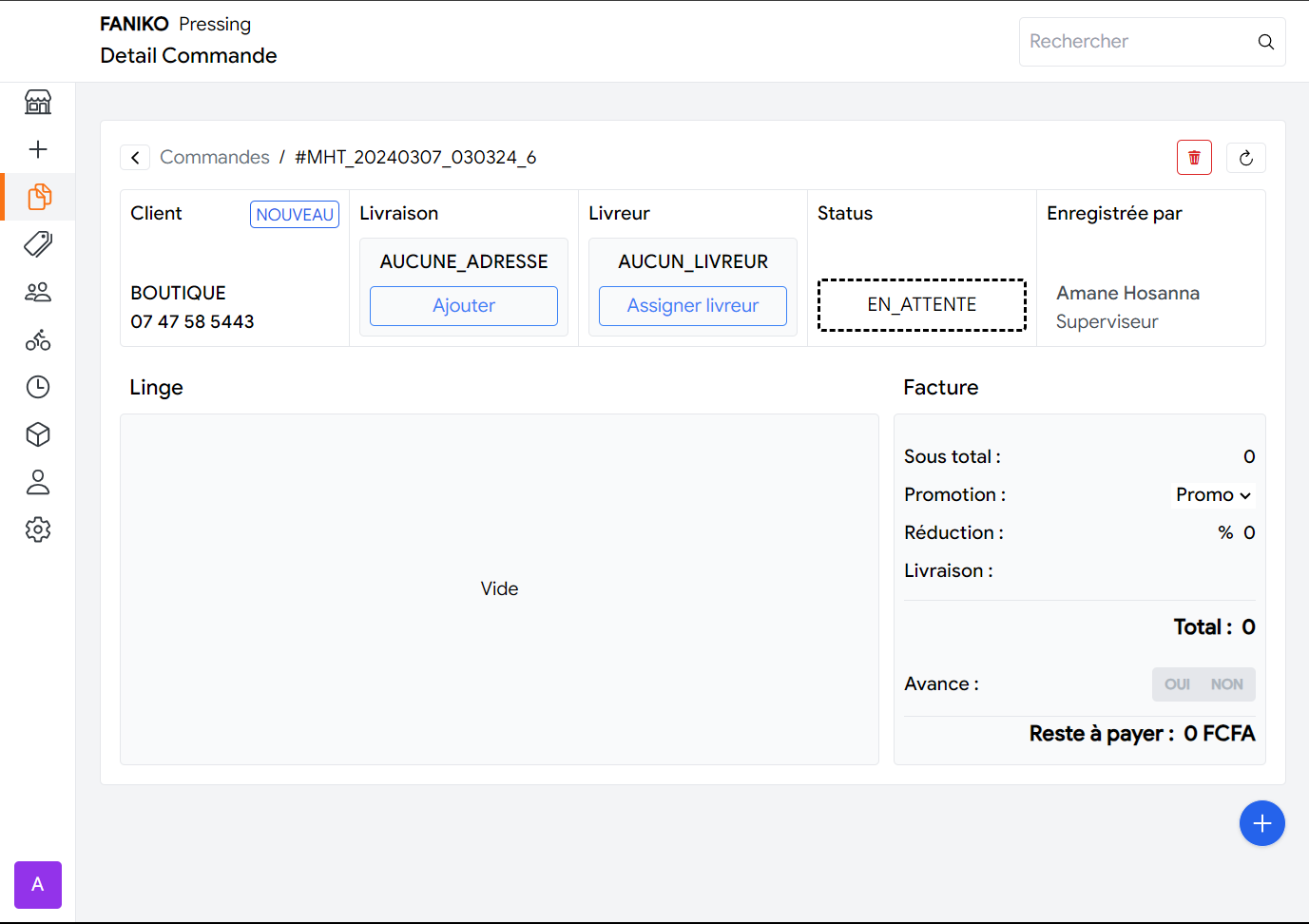Open the package box icon in sidebar
Image resolution: width=1309 pixels, height=924 pixels.
38,434
